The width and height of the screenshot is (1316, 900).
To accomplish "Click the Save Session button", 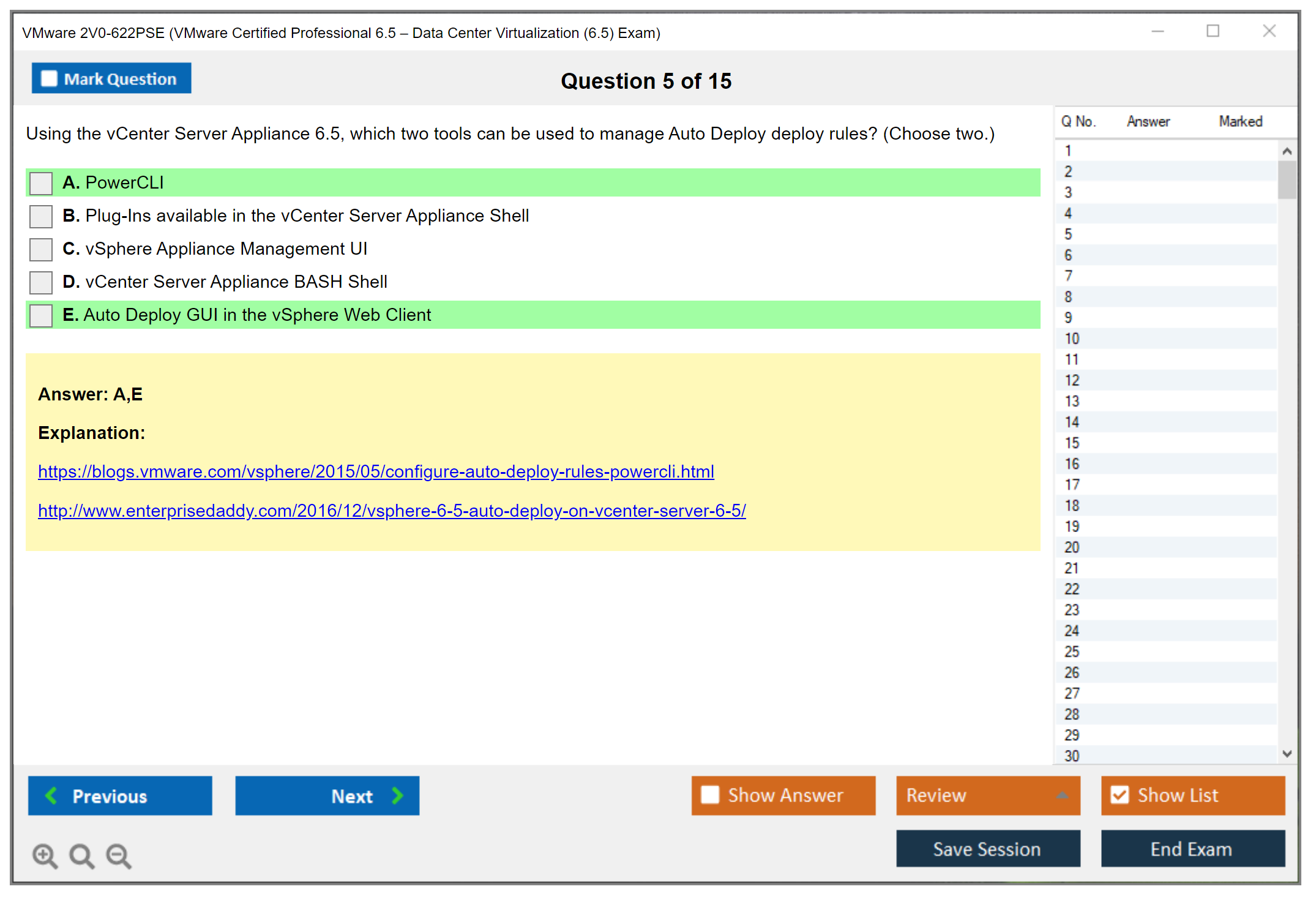I will click(x=987, y=849).
